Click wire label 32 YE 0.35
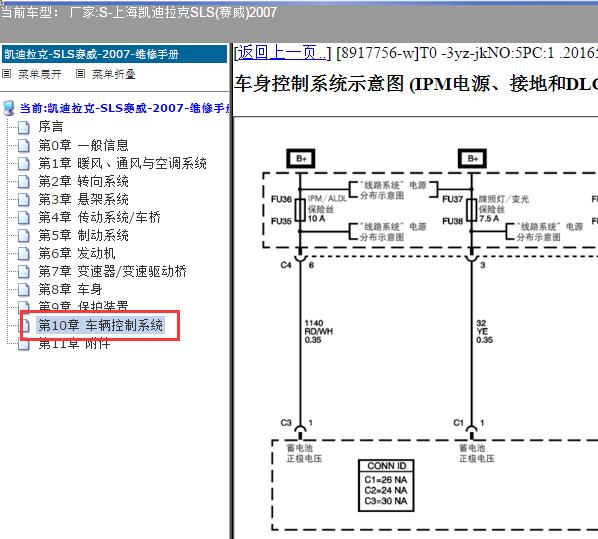Viewport: 598px width, 539px height. (x=484, y=331)
